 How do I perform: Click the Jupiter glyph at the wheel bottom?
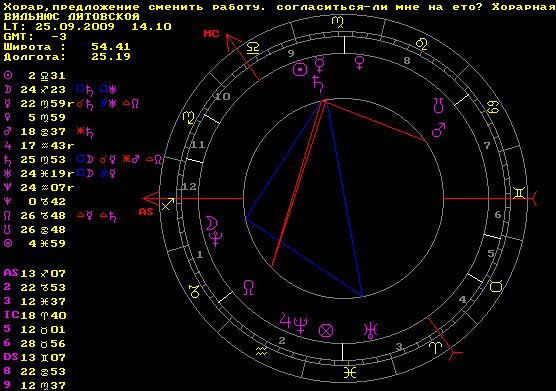tap(286, 320)
